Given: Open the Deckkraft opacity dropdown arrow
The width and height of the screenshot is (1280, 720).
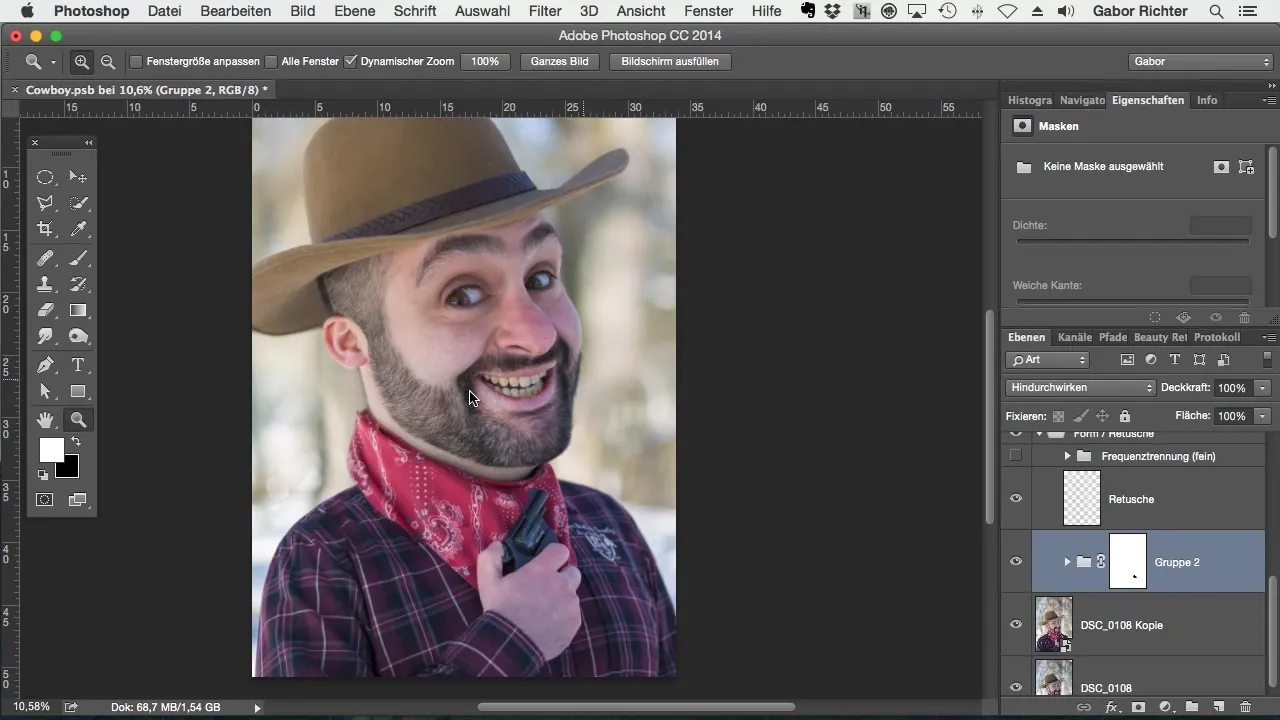Looking at the screenshot, I should pos(1263,388).
